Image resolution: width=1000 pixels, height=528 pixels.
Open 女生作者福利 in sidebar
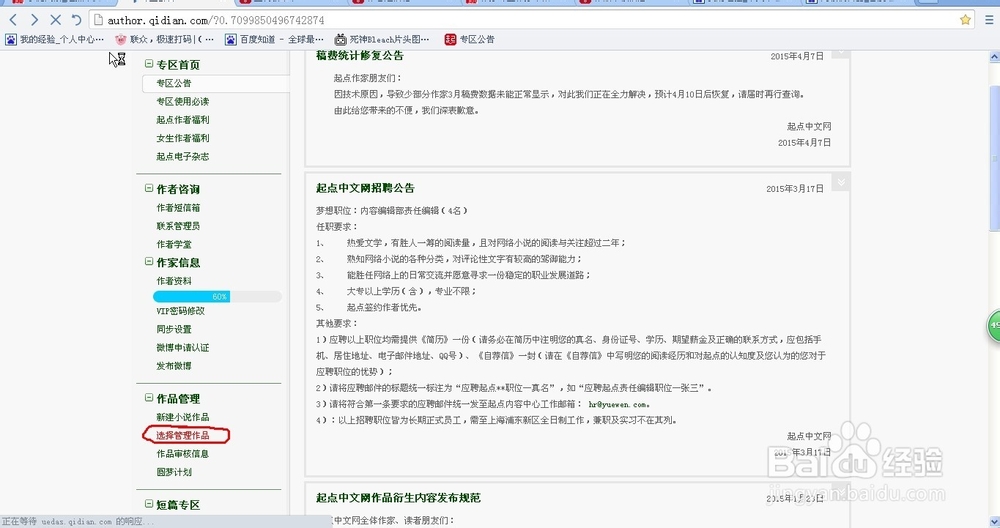coord(183,138)
